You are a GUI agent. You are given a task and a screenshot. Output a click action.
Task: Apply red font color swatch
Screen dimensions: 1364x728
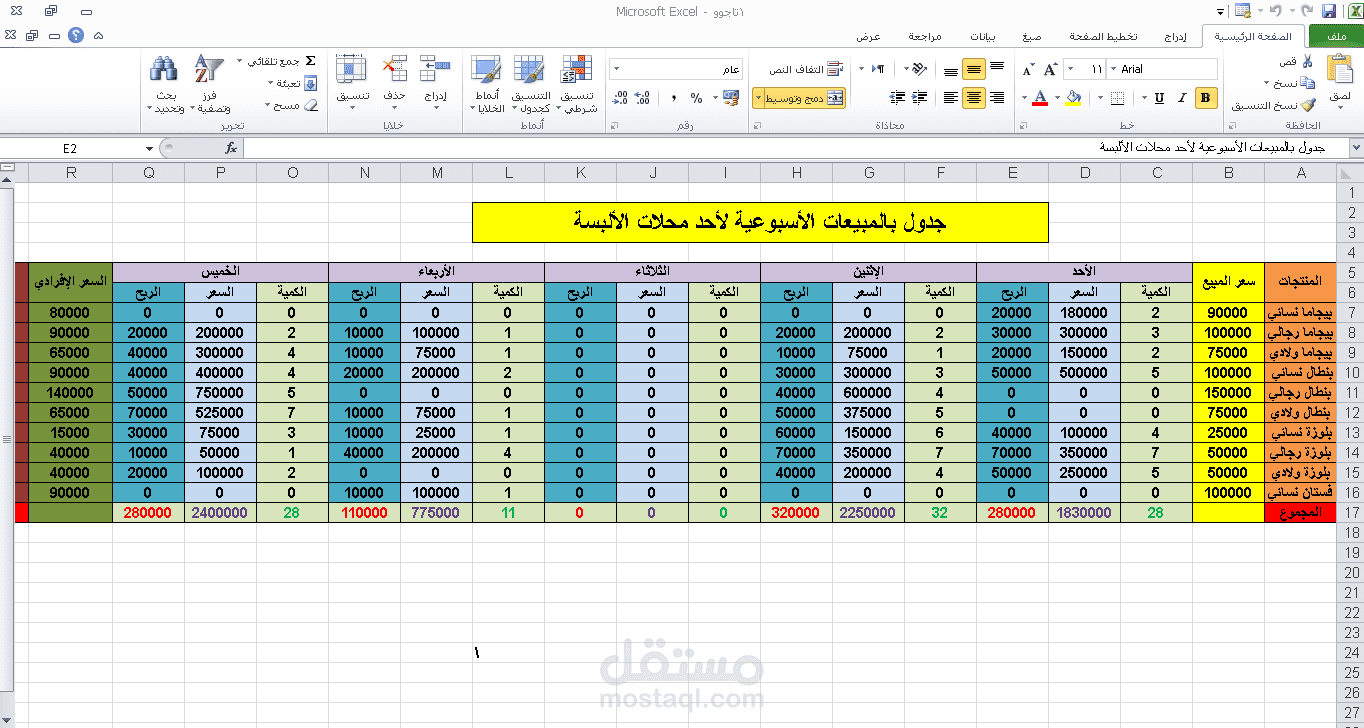click(x=1042, y=98)
